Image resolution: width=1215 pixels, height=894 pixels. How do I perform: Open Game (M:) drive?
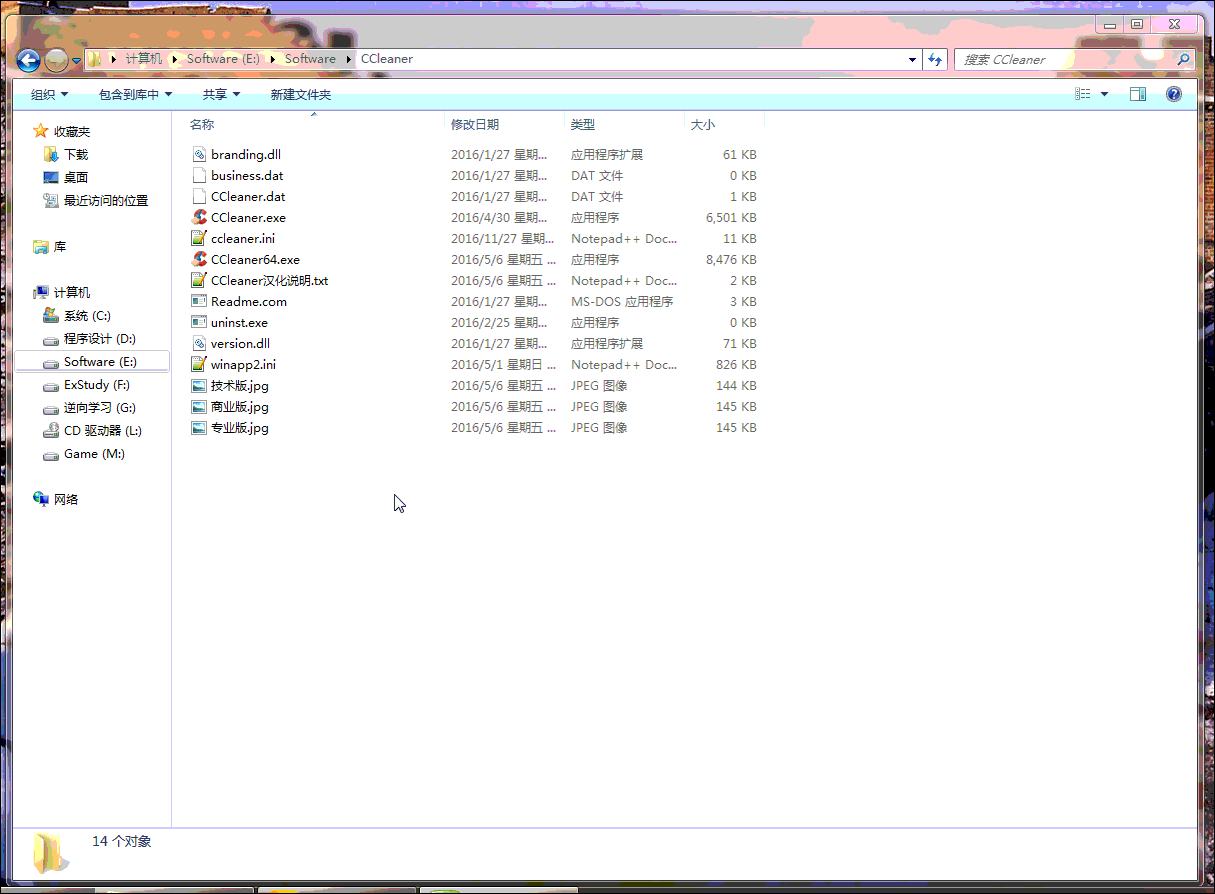pos(84,453)
